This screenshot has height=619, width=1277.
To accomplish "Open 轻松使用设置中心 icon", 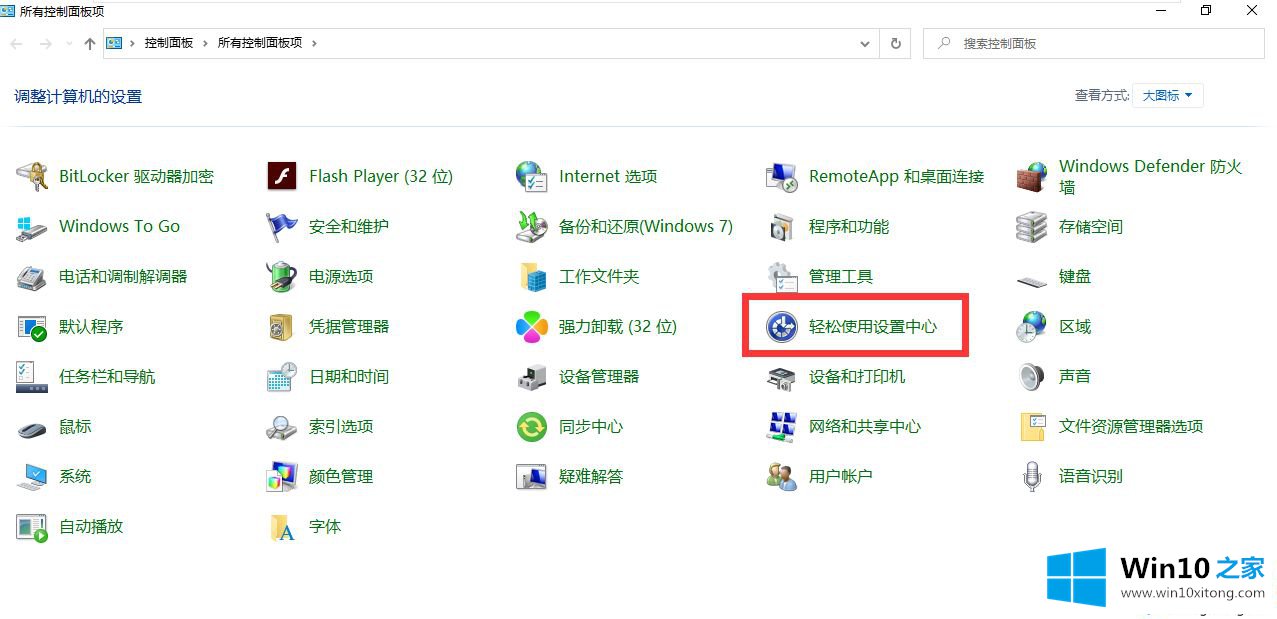I will point(782,327).
